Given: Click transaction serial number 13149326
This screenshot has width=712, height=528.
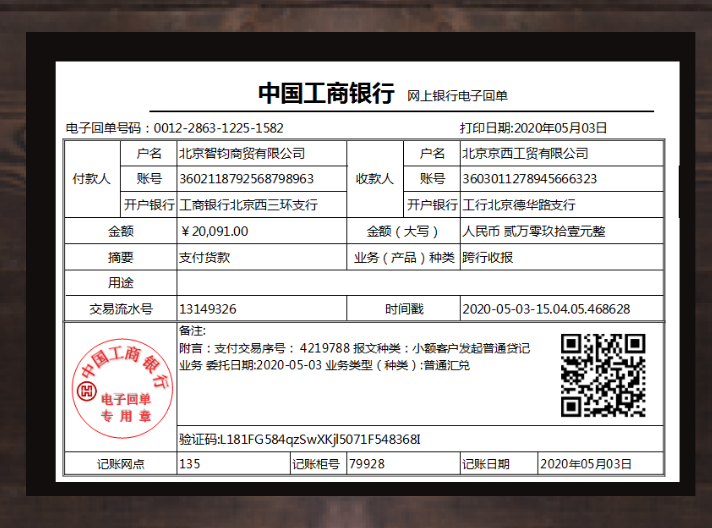Looking at the screenshot, I should (x=208, y=309).
